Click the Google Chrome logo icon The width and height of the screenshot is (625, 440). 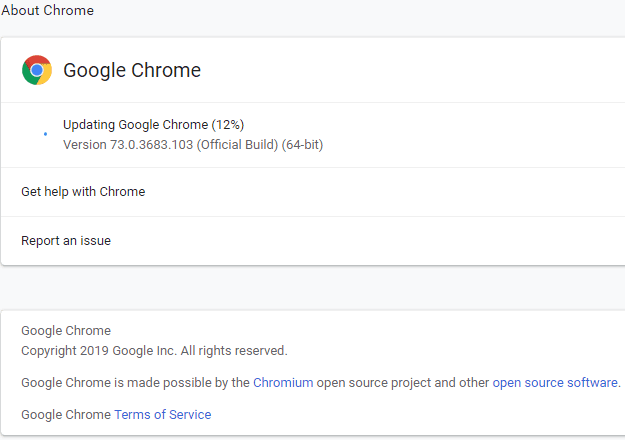(x=37, y=70)
